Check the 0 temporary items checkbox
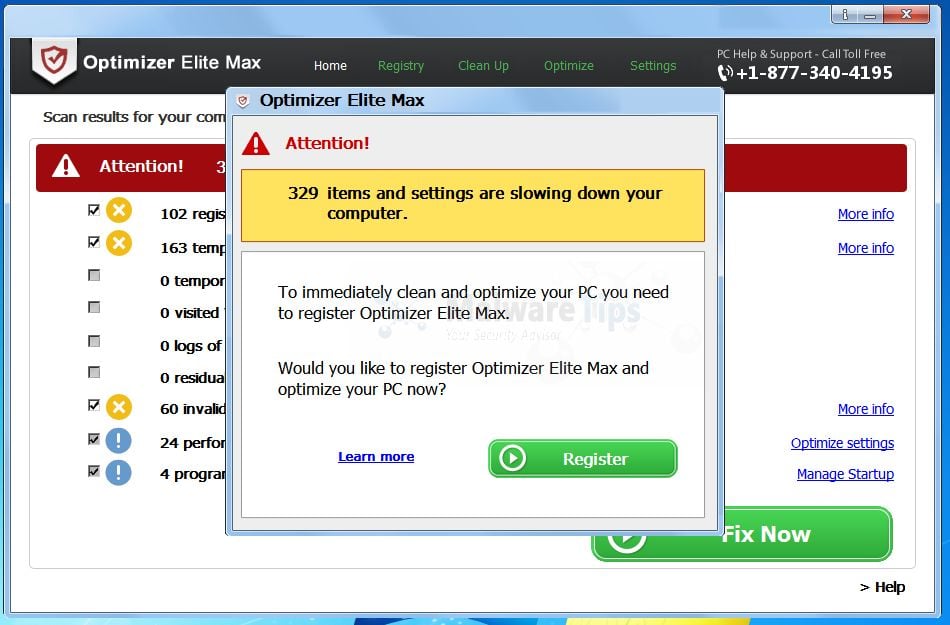Screen dimensions: 950x625 (94, 276)
